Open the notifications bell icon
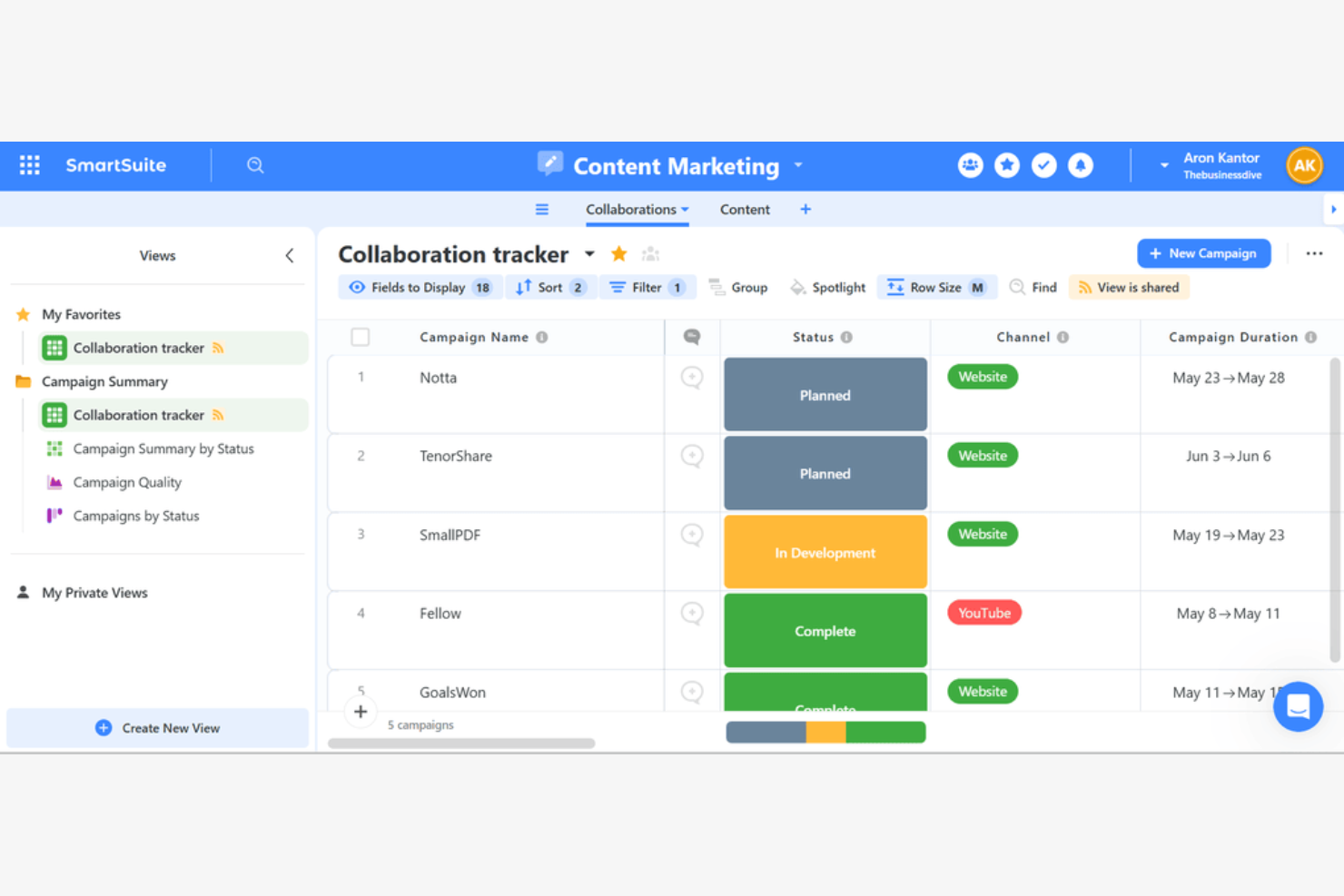 click(x=1081, y=165)
